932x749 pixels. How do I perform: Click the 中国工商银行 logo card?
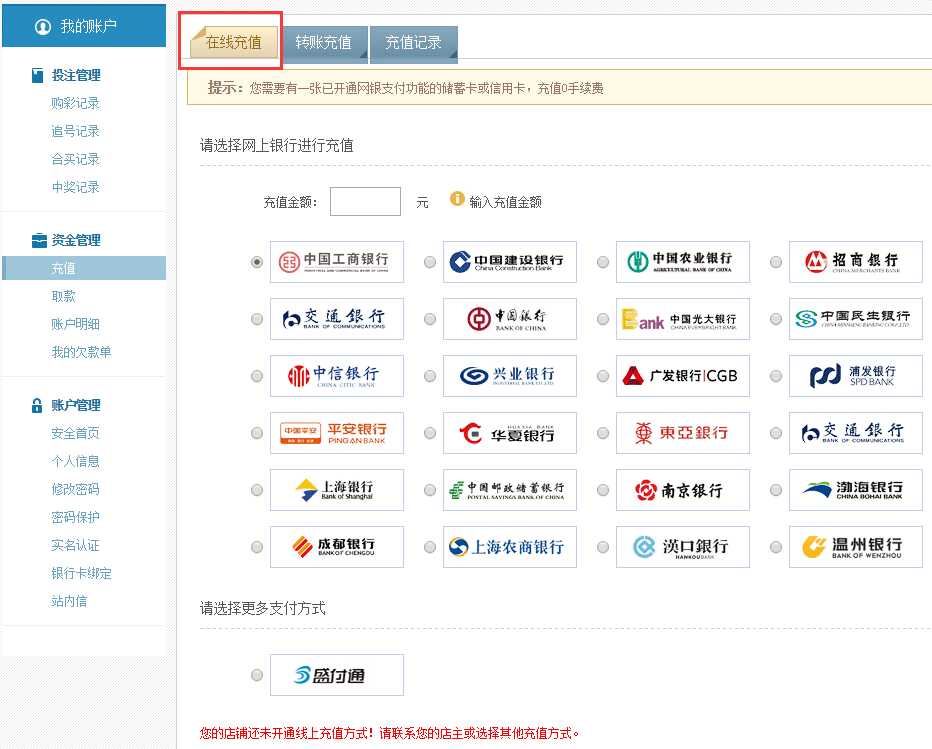336,262
